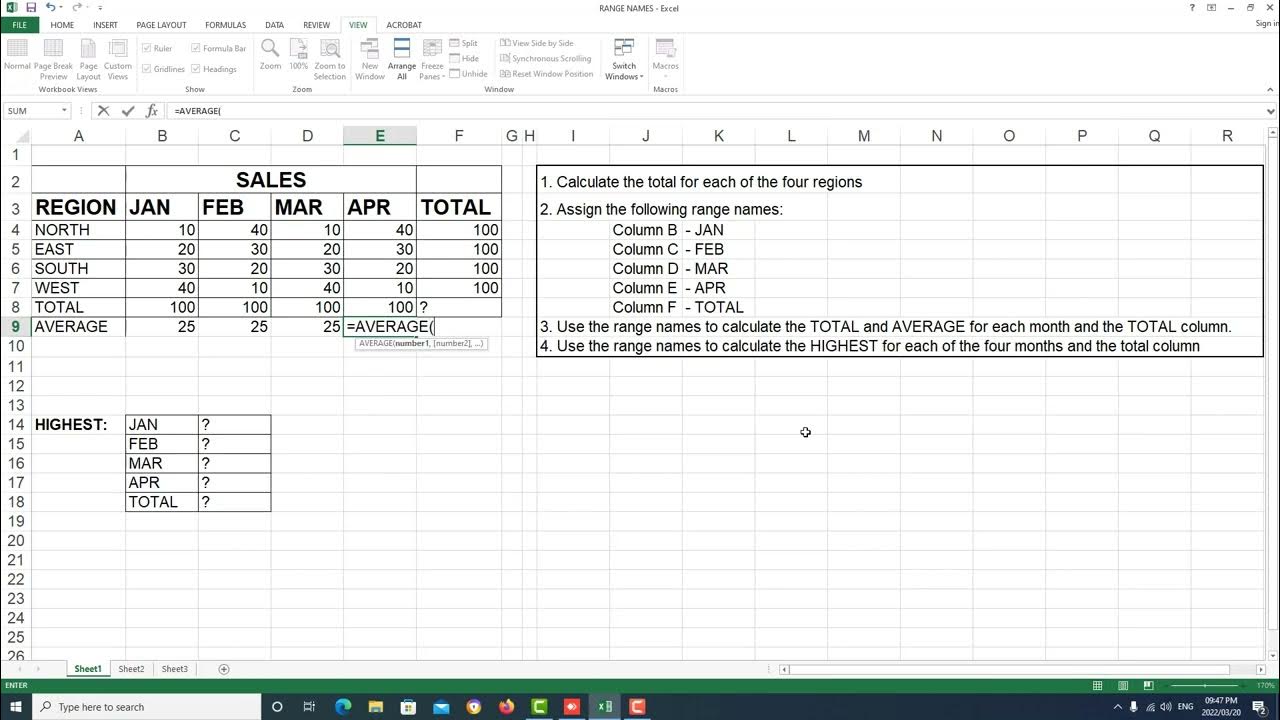
Task: Click the Sign in link
Action: coord(1266,24)
